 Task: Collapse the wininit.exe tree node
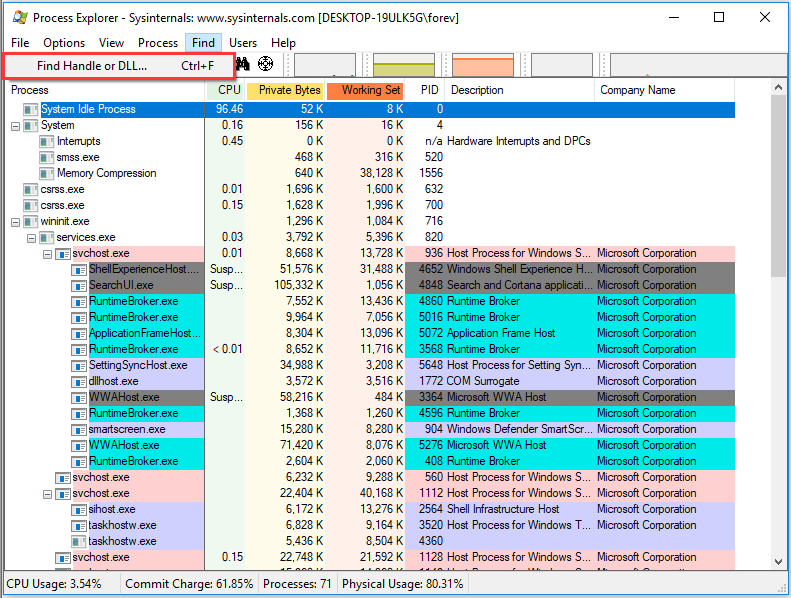pyautogui.click(x=15, y=221)
